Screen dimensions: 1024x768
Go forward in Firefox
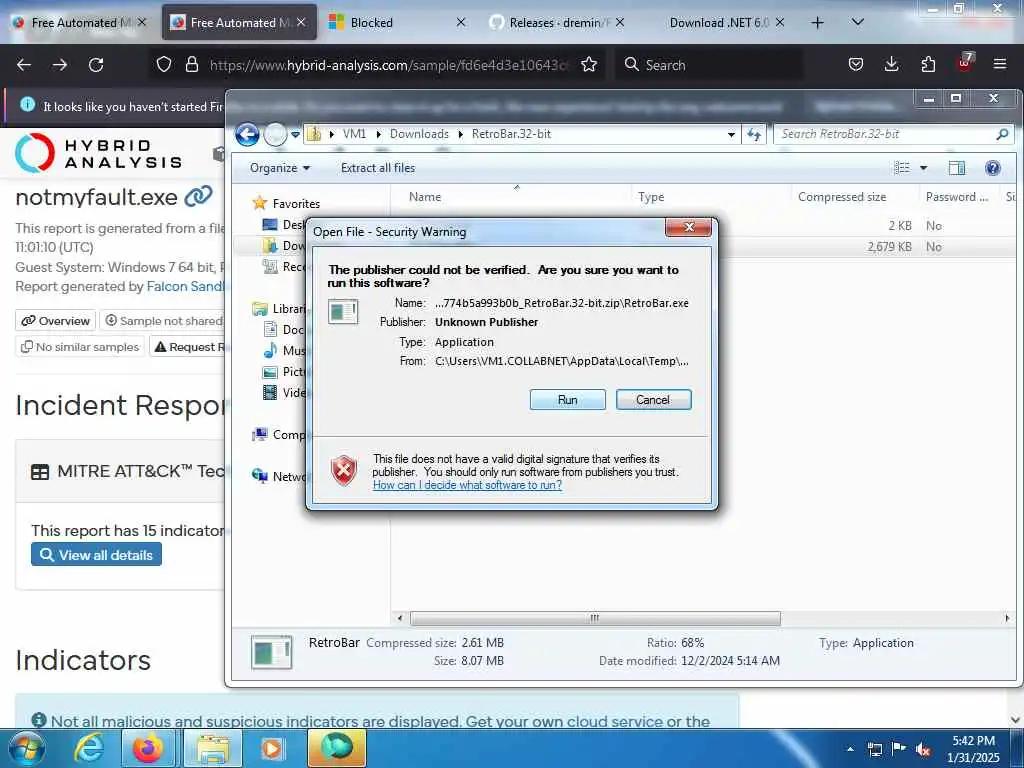pyautogui.click(x=60, y=65)
